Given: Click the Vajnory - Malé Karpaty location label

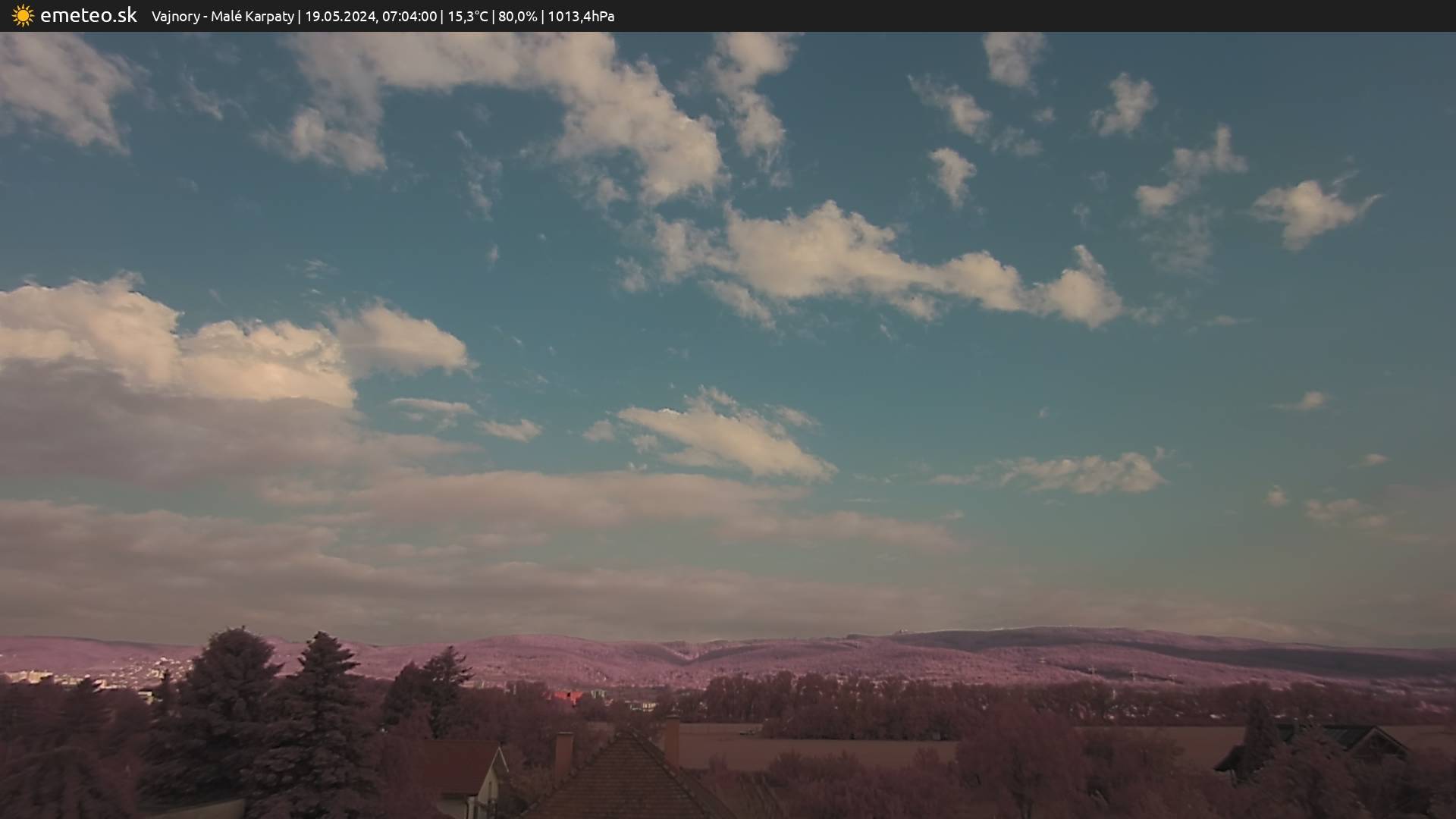Looking at the screenshot, I should pos(222,17).
